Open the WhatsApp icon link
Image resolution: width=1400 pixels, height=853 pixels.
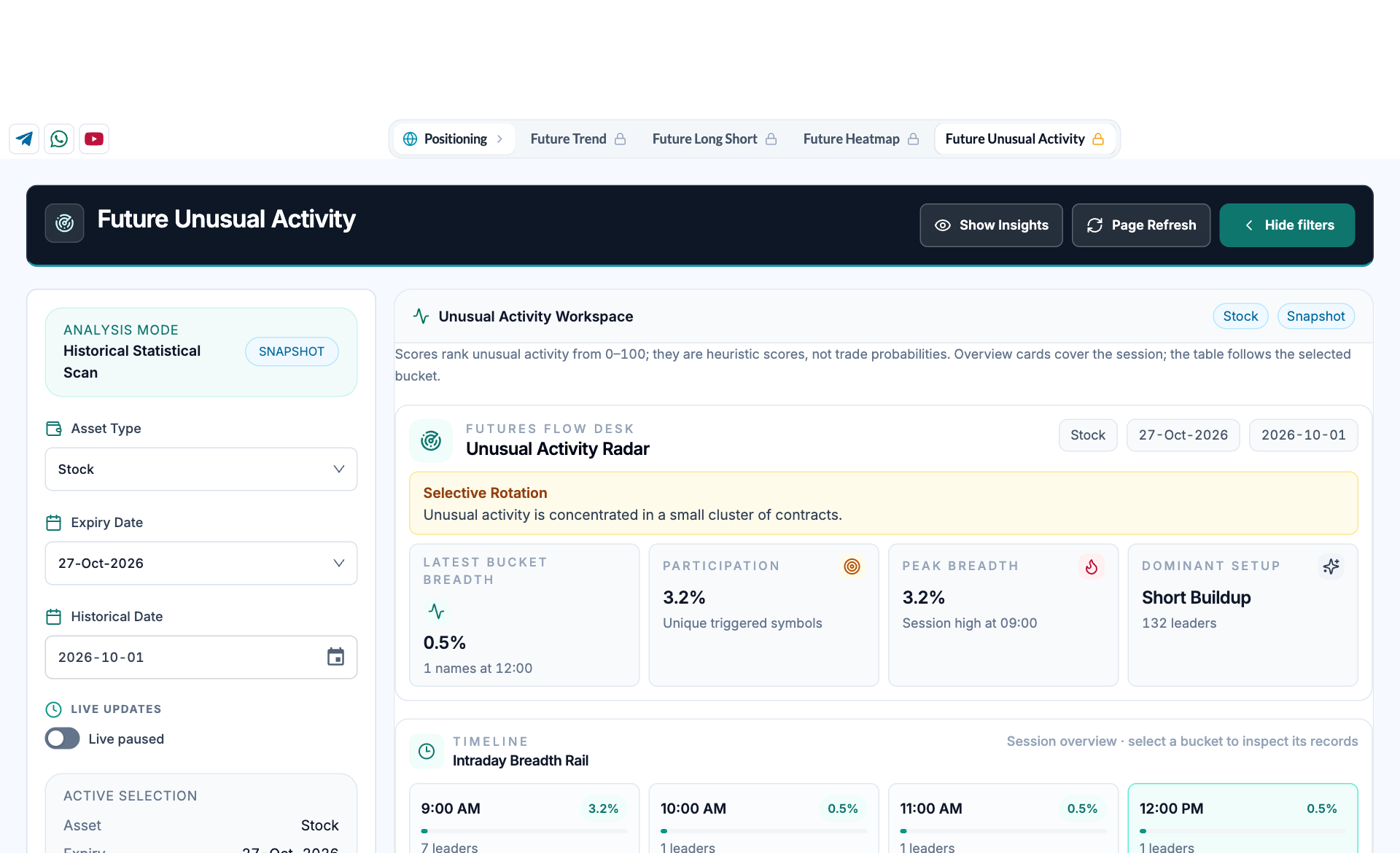coord(59,139)
